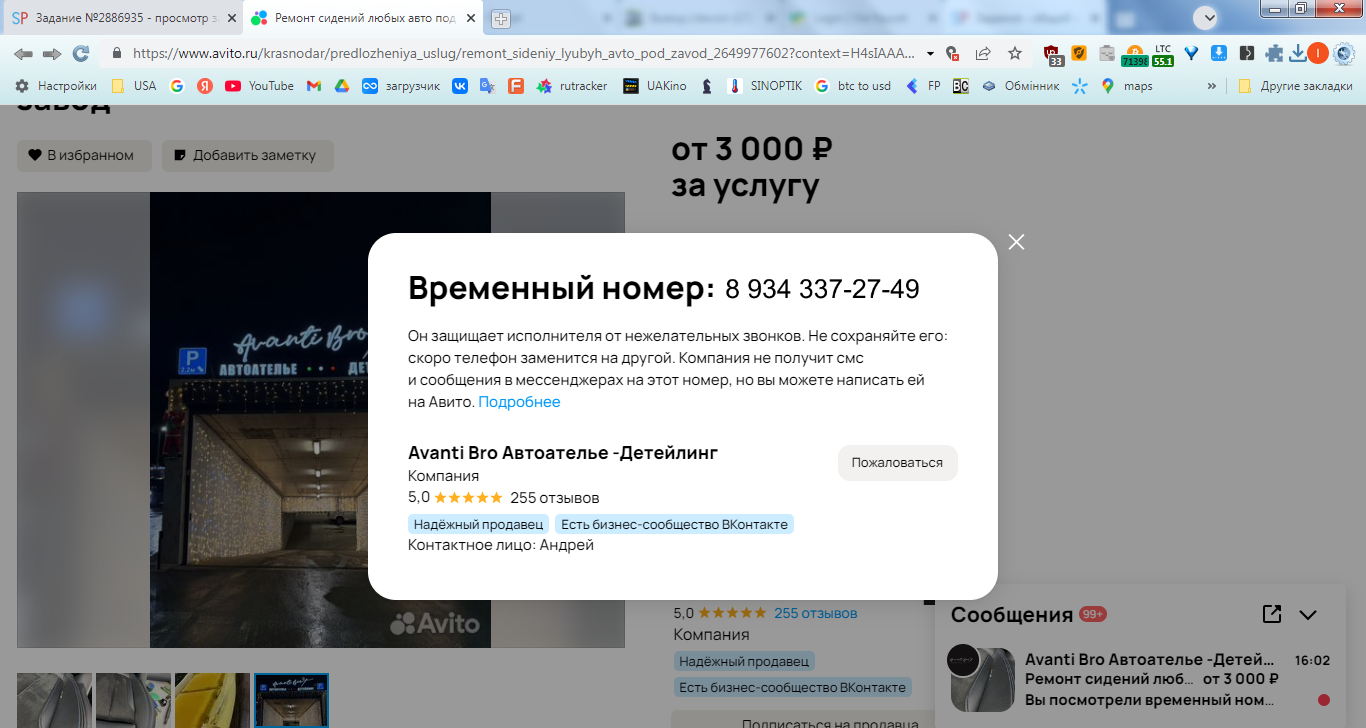Open the Google Drive bookmark icon

point(341,86)
